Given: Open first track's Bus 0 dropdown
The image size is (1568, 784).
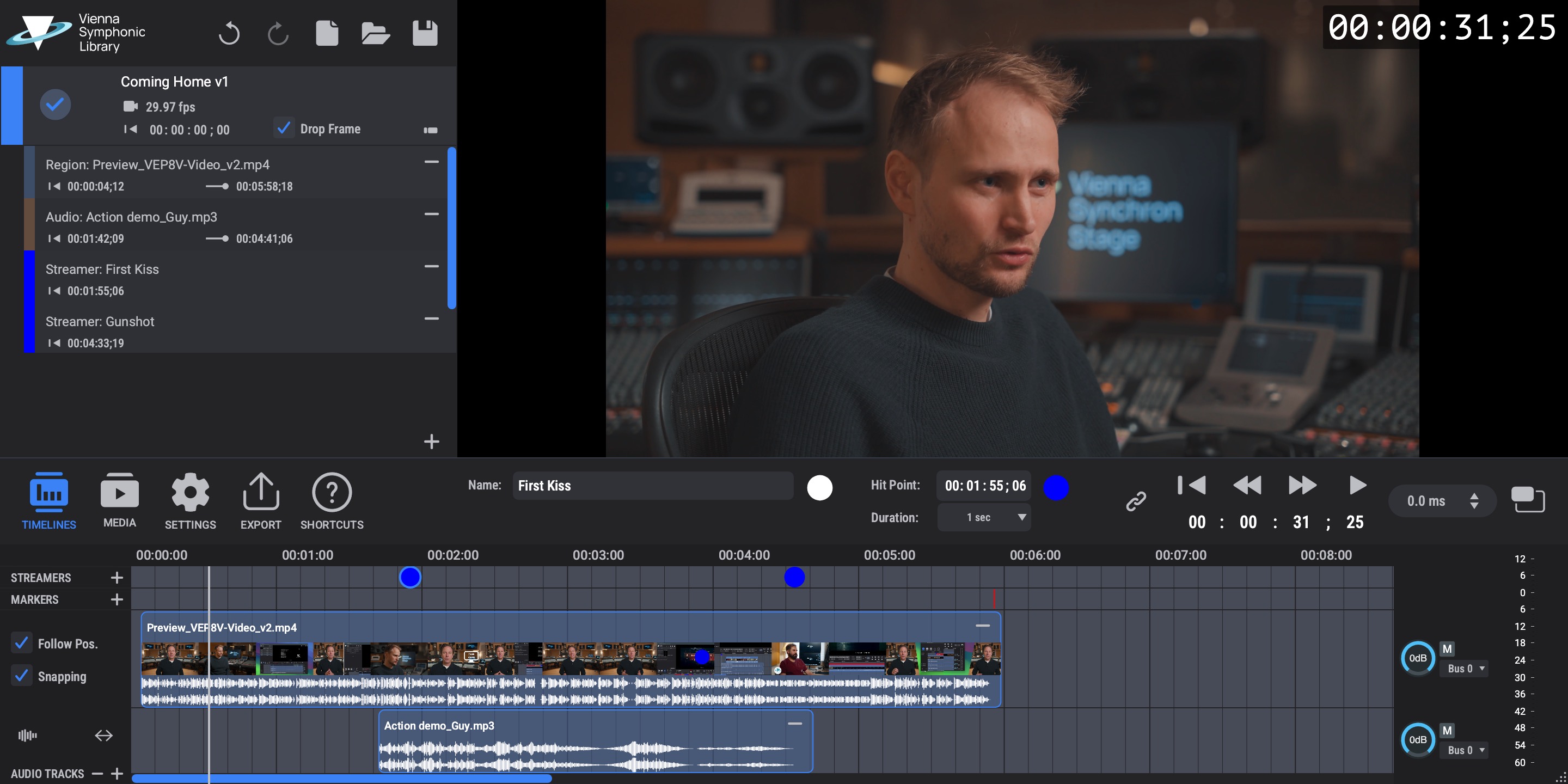Looking at the screenshot, I should coord(1465,669).
